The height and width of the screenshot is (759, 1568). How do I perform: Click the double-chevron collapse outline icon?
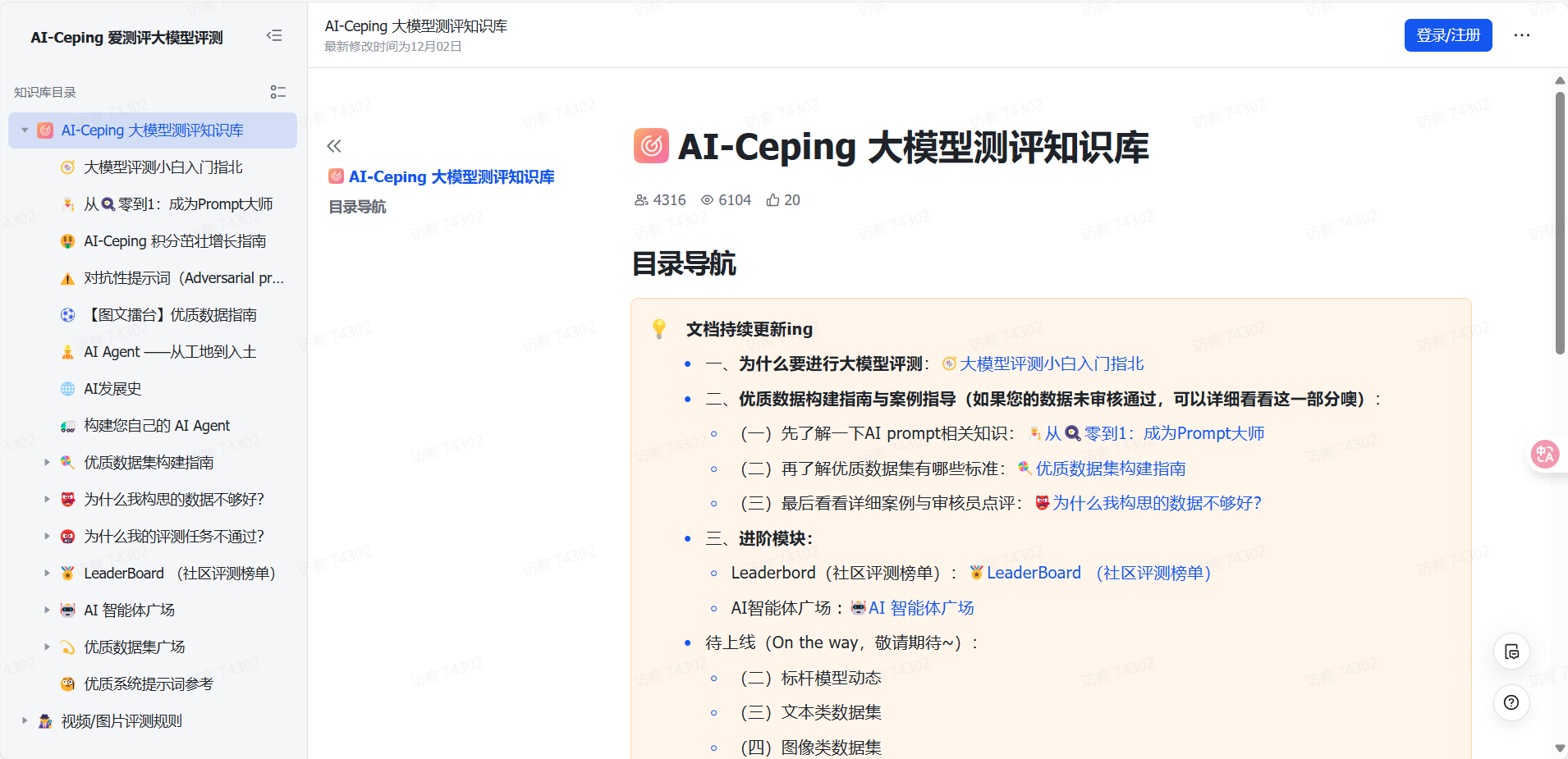(x=334, y=146)
